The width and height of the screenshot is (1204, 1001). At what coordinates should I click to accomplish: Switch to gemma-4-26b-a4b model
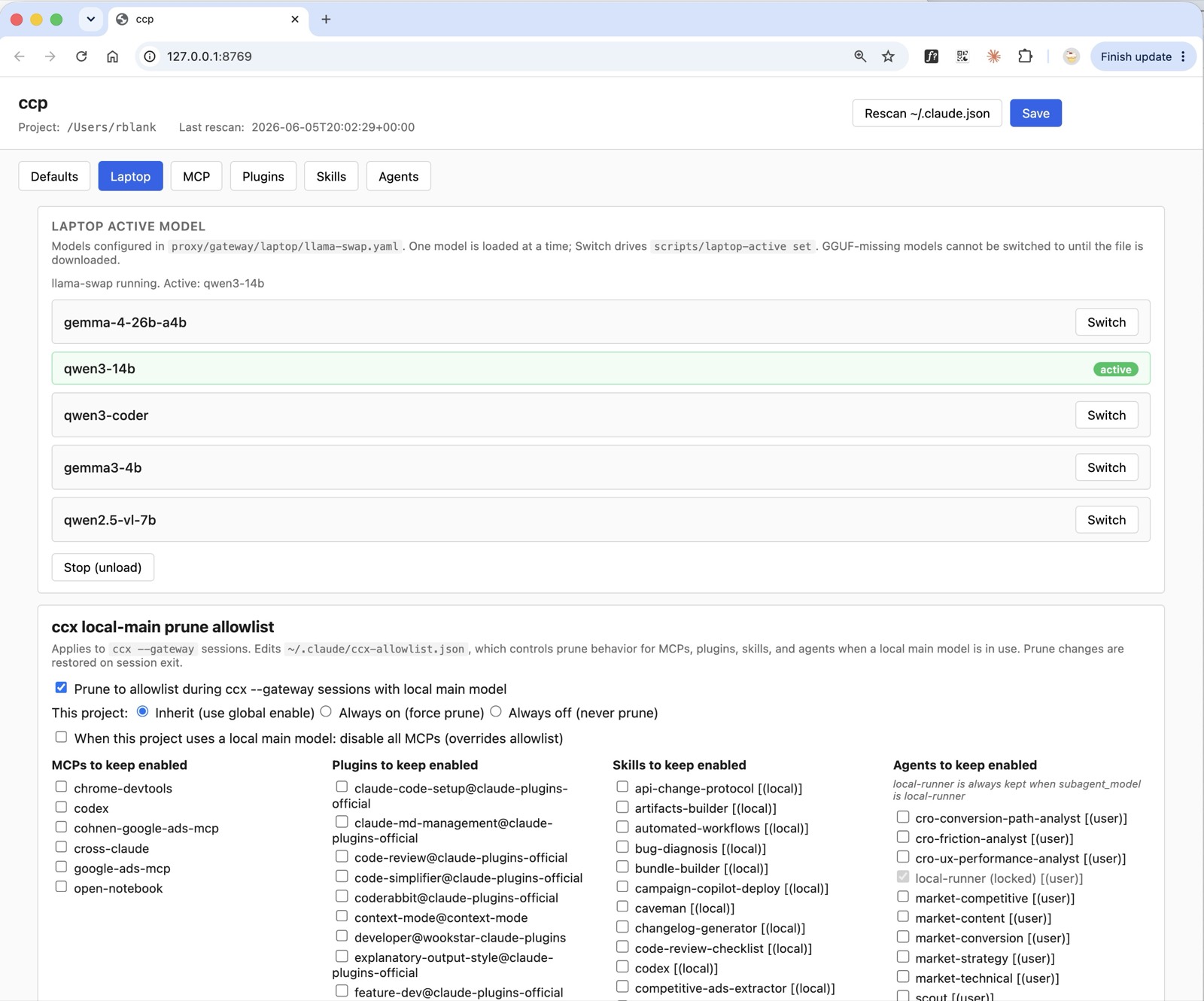tap(1106, 322)
